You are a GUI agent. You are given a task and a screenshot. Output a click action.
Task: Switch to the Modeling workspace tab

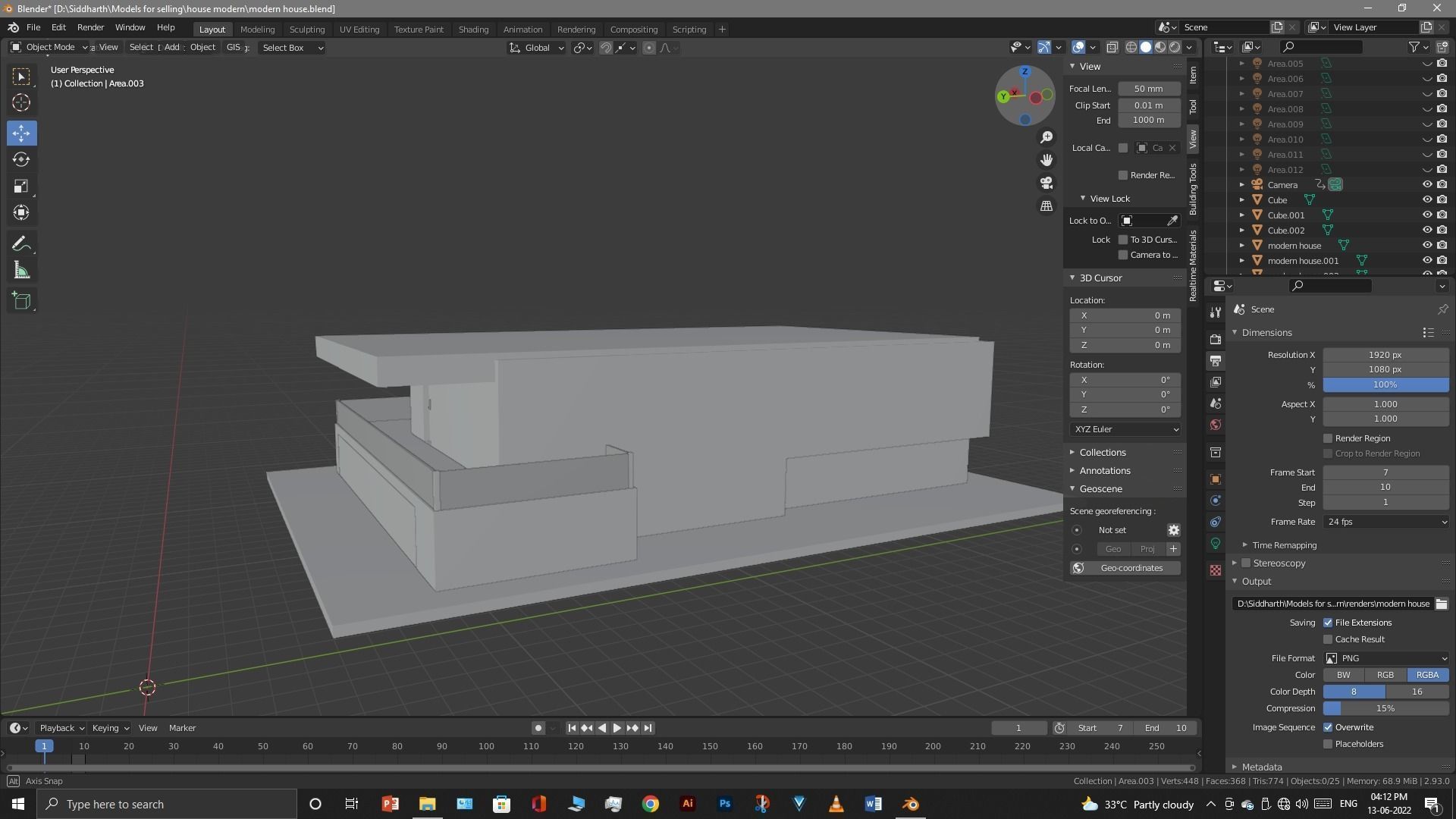pos(257,30)
